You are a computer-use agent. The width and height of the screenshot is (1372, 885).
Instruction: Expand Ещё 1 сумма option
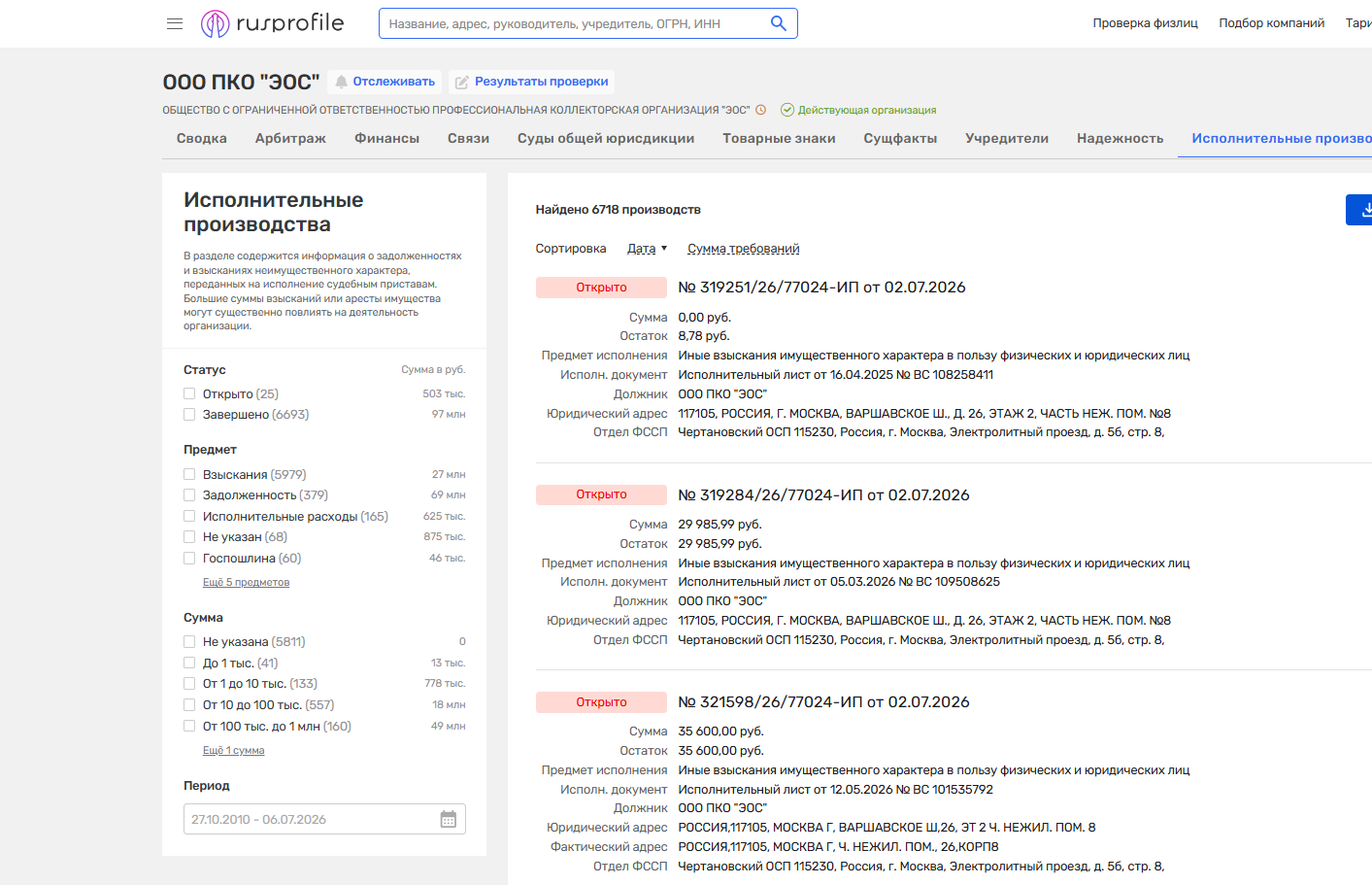[233, 751]
